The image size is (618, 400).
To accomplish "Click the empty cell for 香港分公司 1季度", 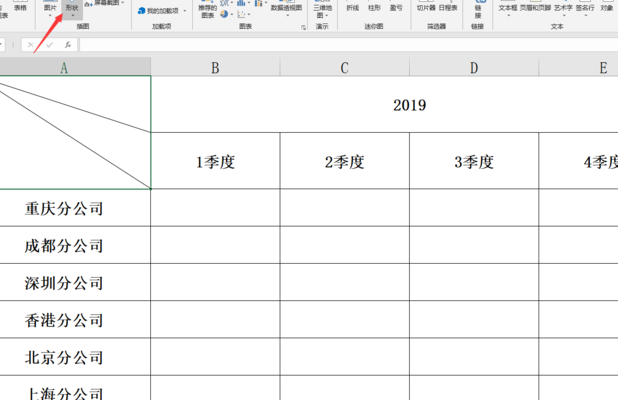I will point(215,320).
